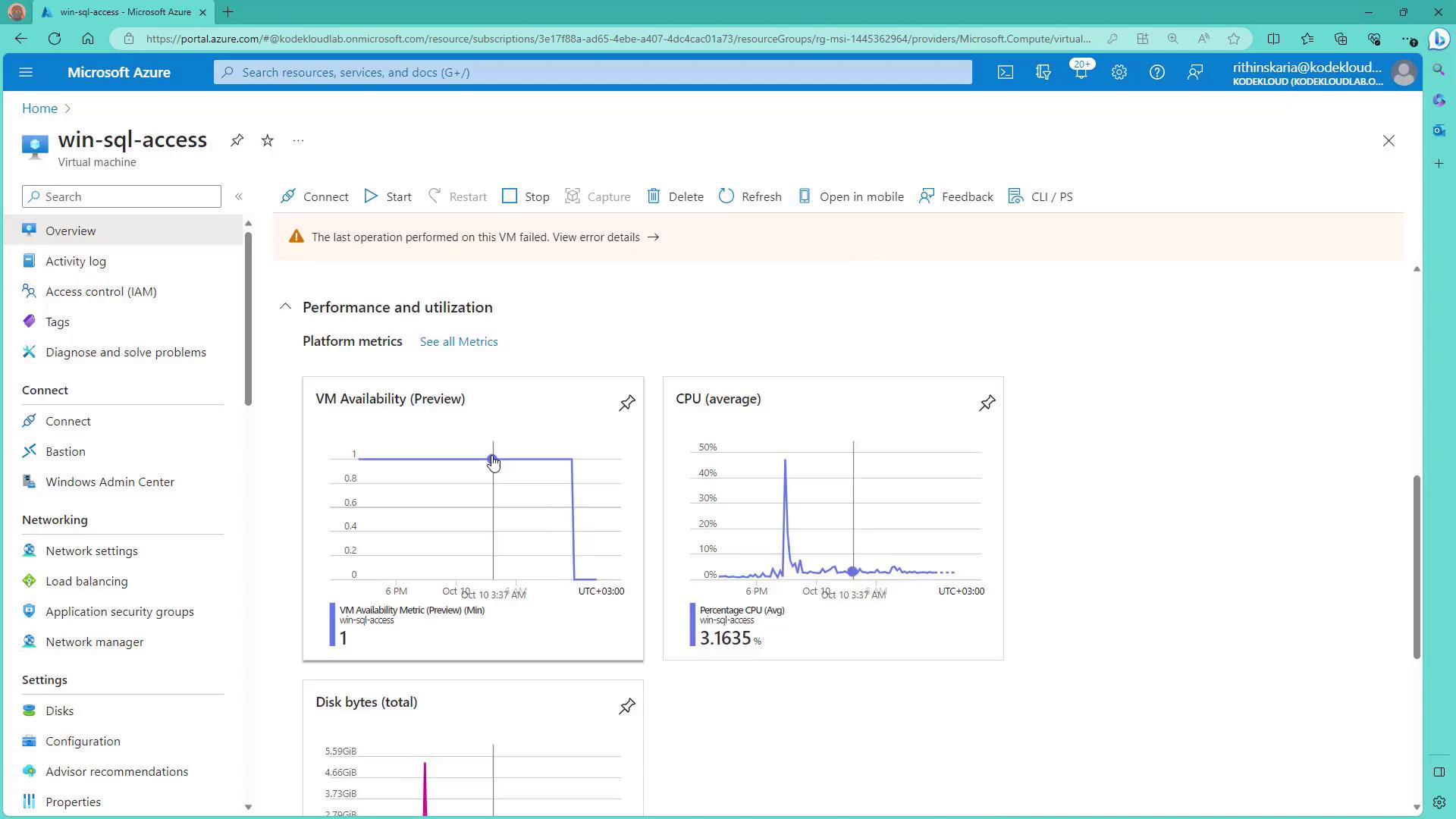This screenshot has height=819, width=1456.
Task: Open See all Metrics link
Action: (x=459, y=342)
